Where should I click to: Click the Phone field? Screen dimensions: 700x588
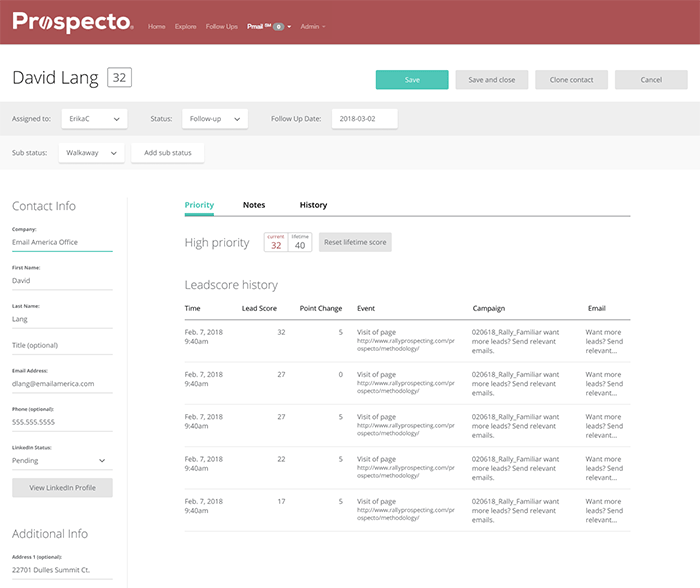(62, 422)
